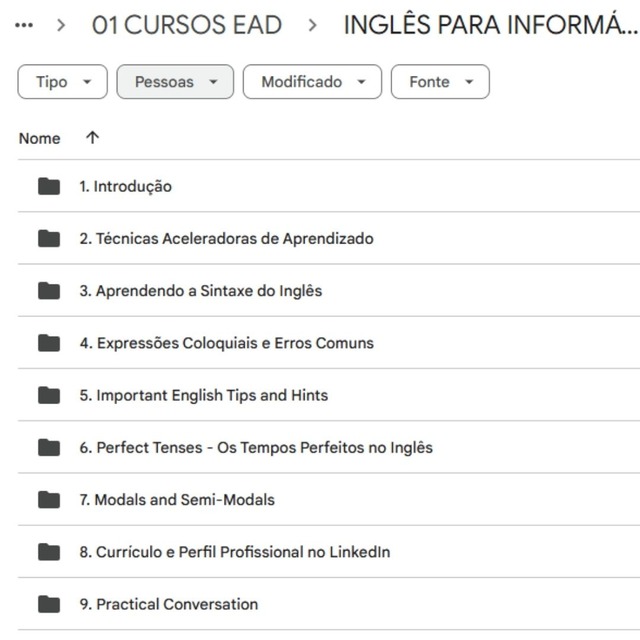Show hidden breadcrumb folders via ellipsis

[26, 26]
